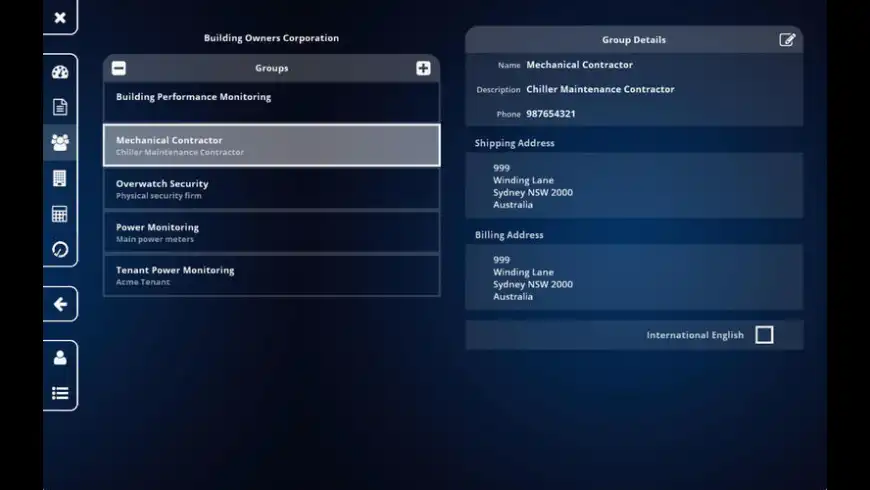Image resolution: width=870 pixels, height=490 pixels.
Task: Toggle the International English checkbox
Action: 764,335
